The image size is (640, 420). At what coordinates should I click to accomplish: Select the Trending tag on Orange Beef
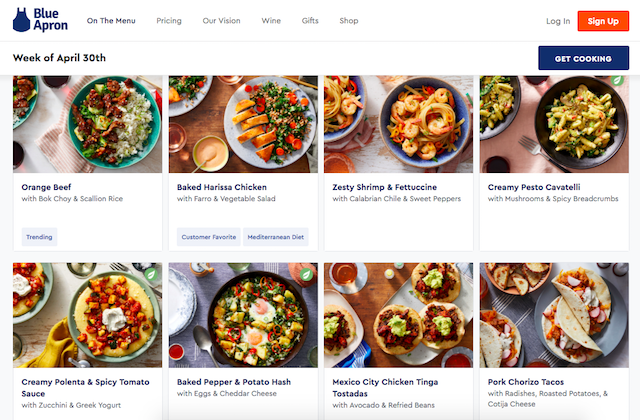click(x=40, y=238)
